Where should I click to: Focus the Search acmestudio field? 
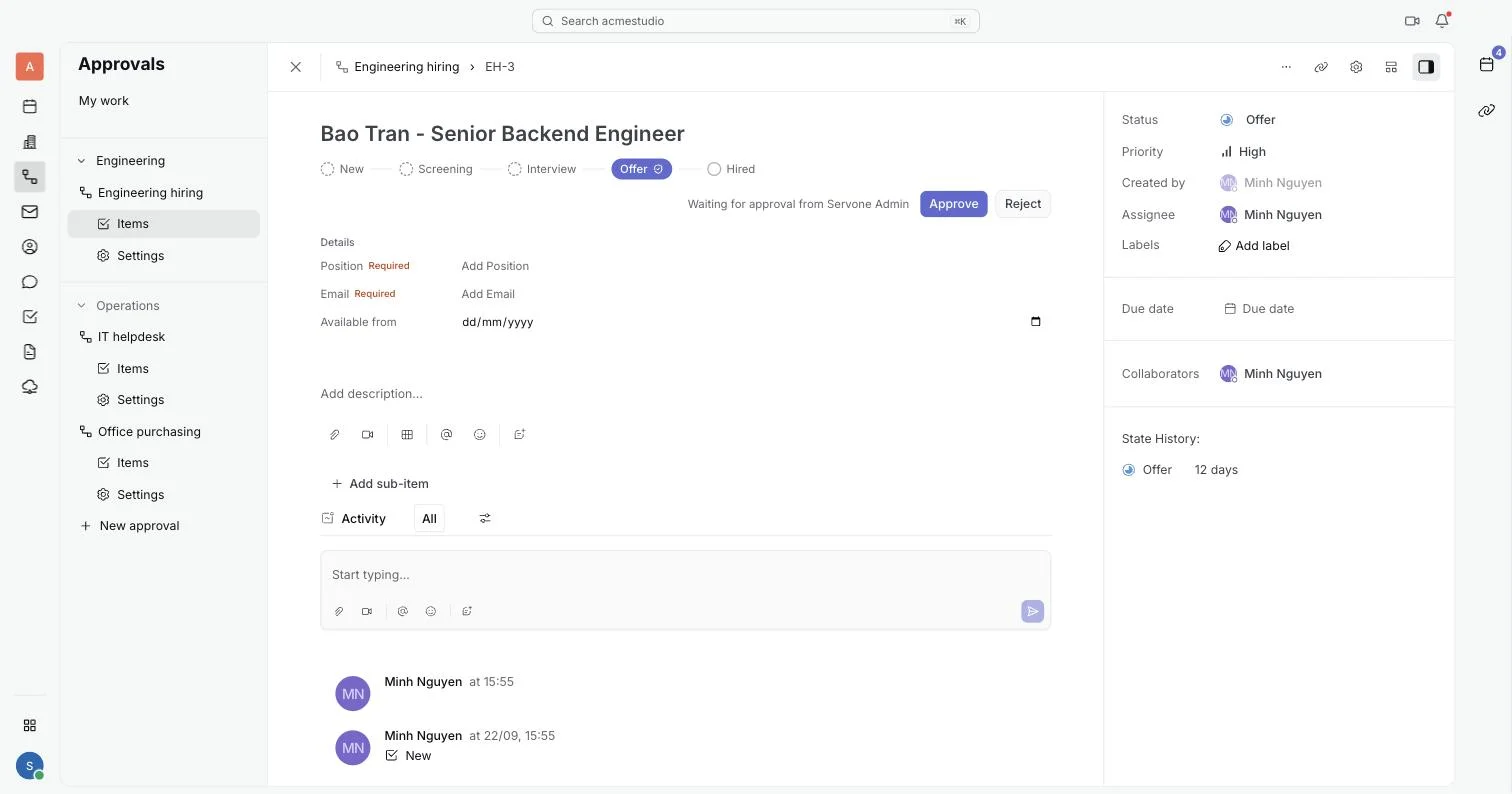[756, 21]
